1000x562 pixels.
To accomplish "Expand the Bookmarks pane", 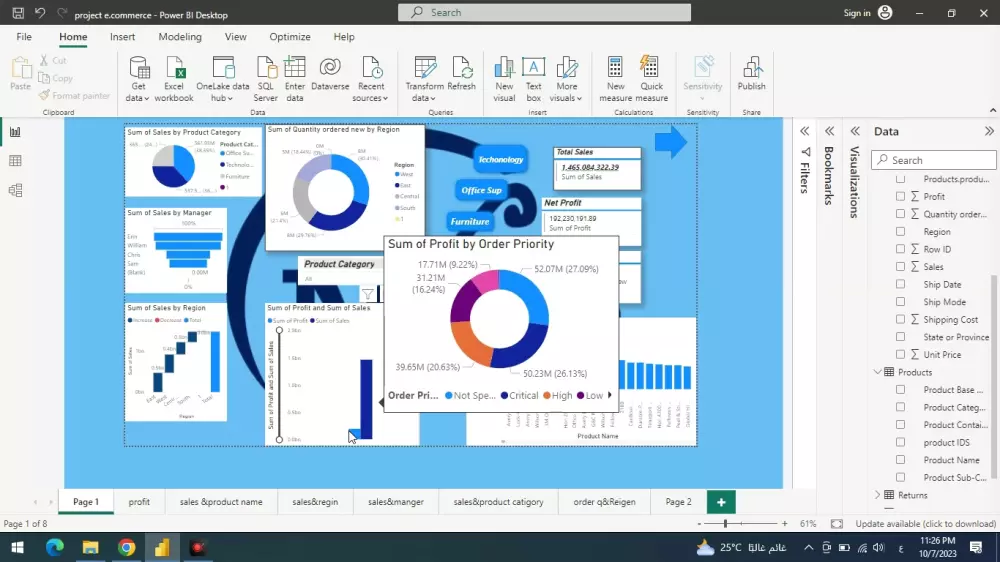I will point(829,131).
